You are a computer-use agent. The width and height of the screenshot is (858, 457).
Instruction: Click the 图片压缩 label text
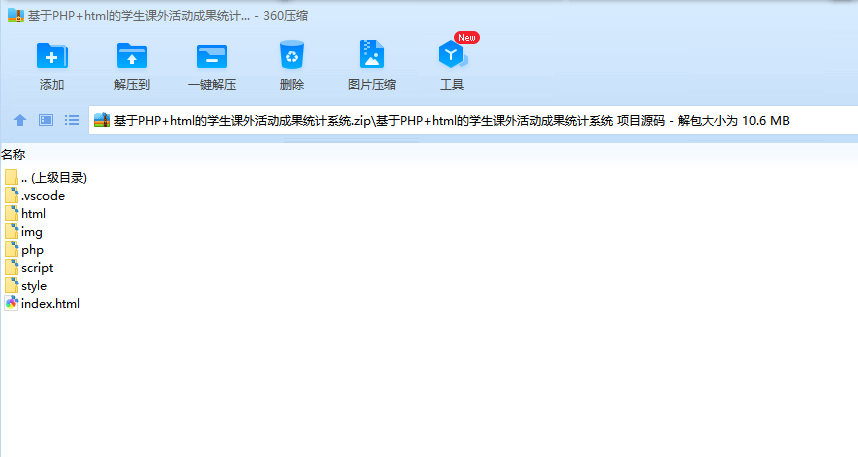click(372, 85)
